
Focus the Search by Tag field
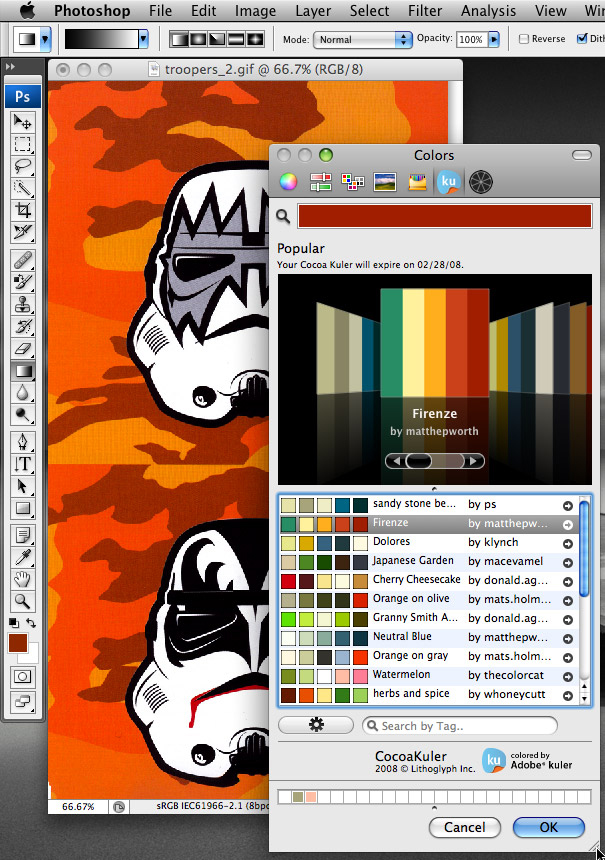coord(460,726)
